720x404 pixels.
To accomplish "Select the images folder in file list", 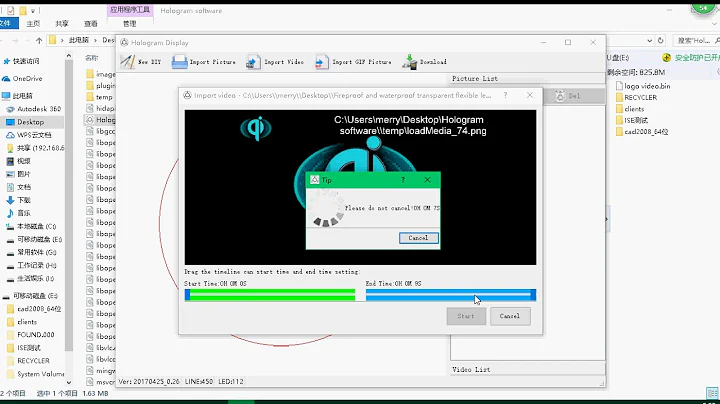I will (x=105, y=74).
